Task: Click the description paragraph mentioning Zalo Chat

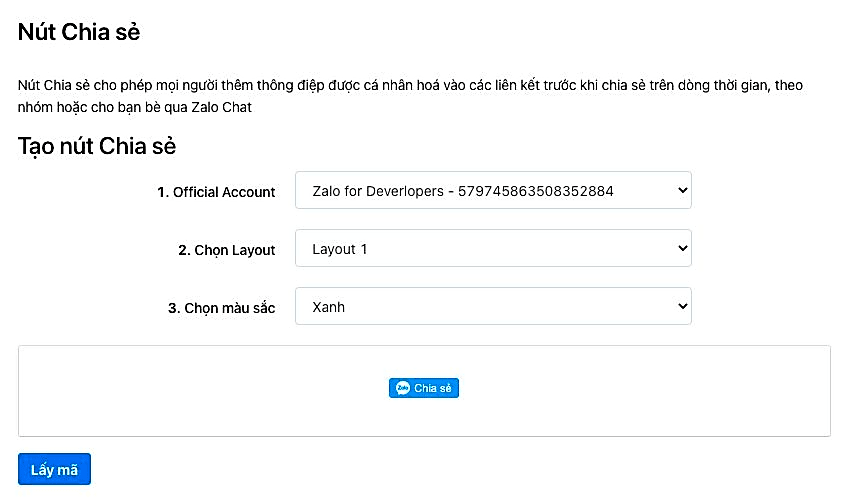Action: point(410,96)
